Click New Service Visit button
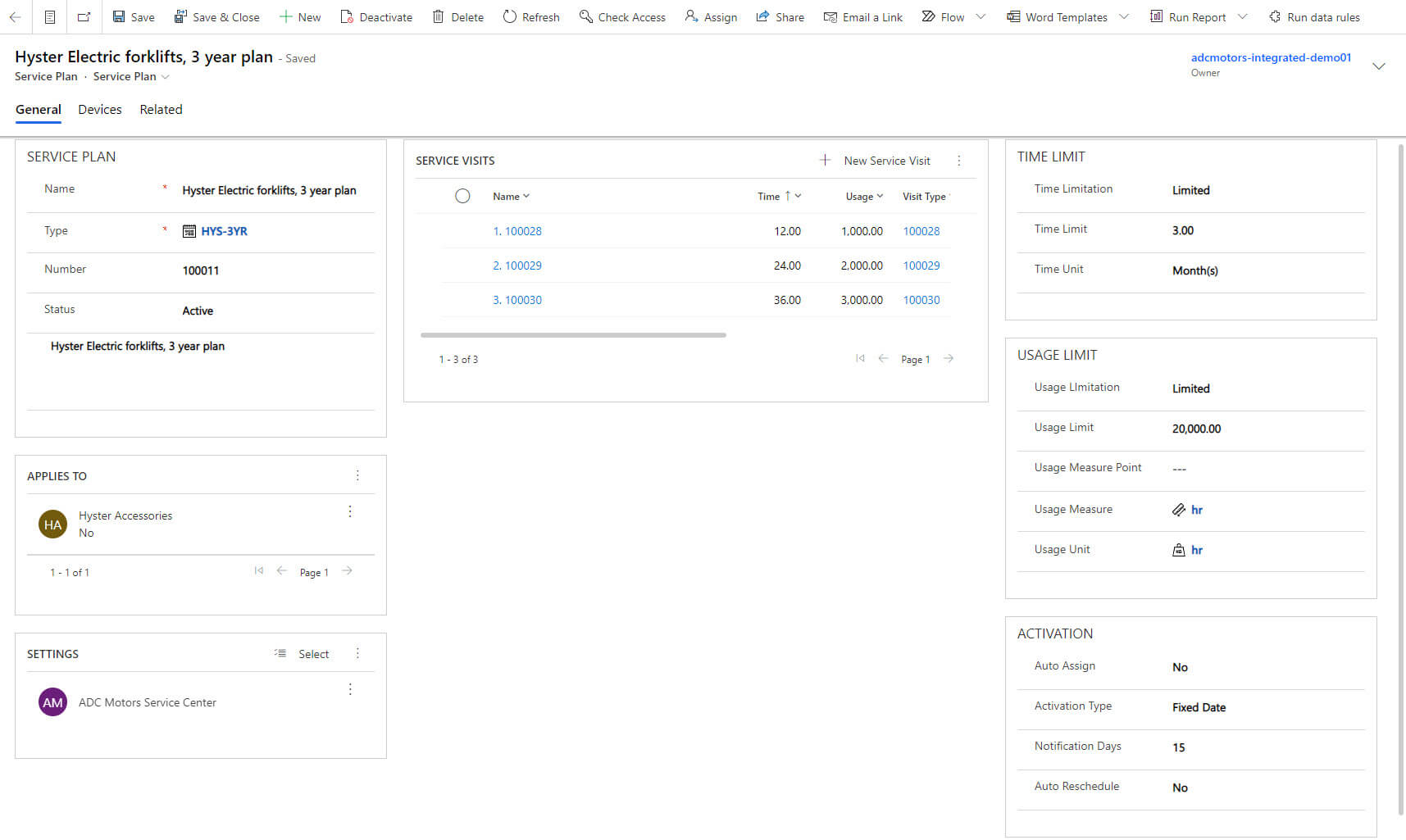 coord(876,161)
